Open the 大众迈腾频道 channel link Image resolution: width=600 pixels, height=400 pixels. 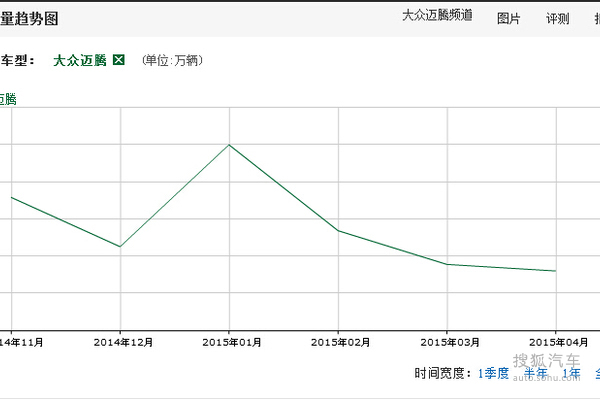(x=437, y=17)
